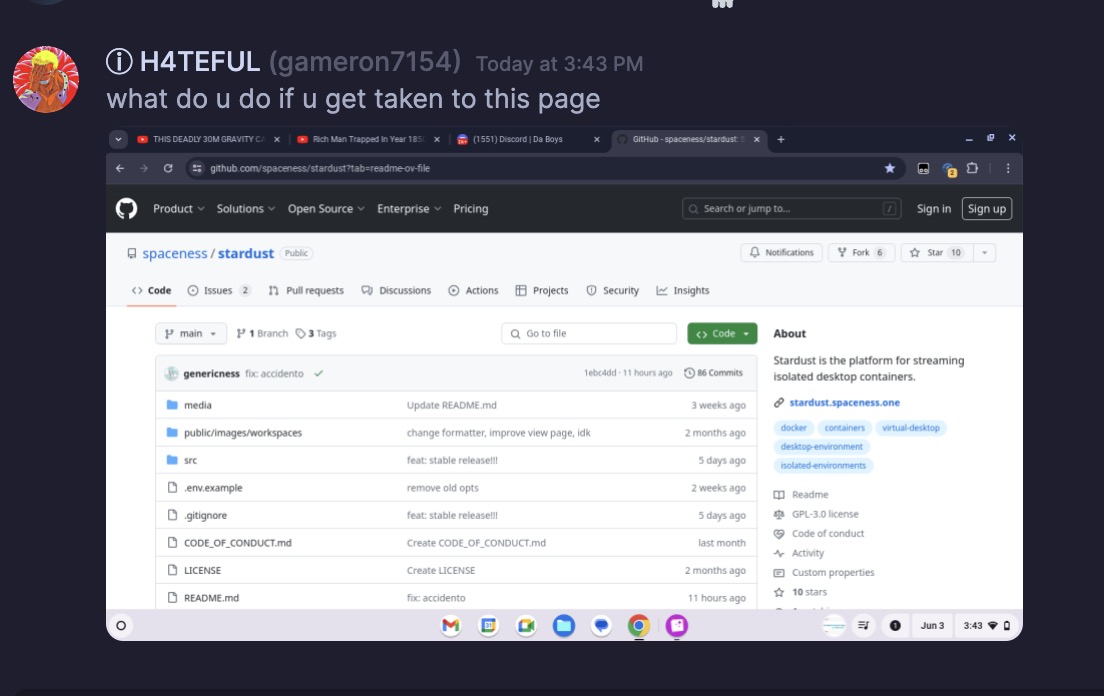The image size is (1104, 696).
Task: Select the docker topic tag
Action: coord(794,428)
